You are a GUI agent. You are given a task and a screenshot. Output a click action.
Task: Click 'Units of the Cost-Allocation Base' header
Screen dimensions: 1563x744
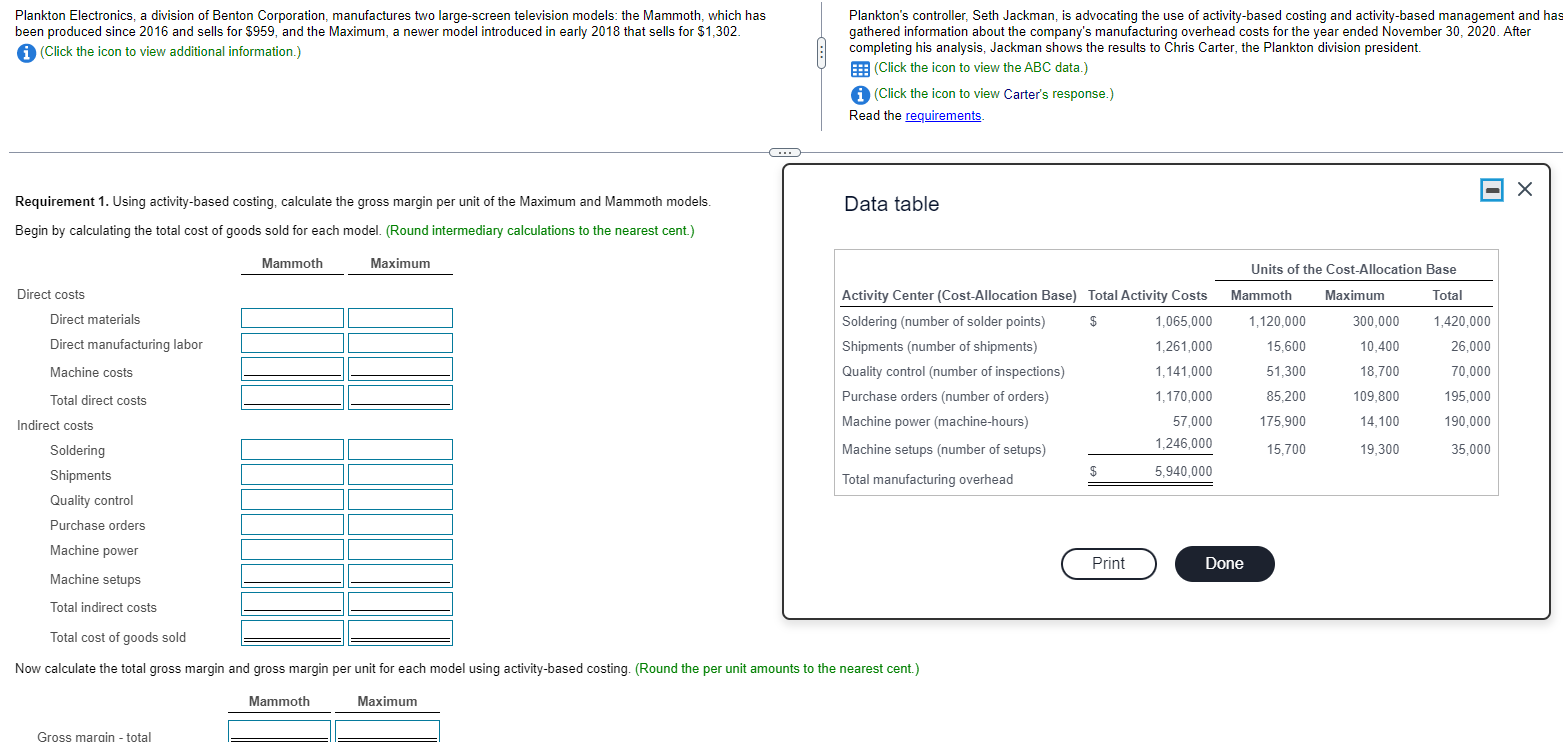1353,270
